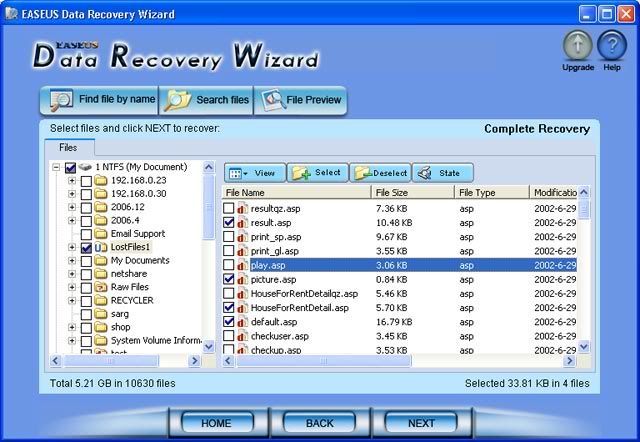Image resolution: width=640 pixels, height=442 pixels.
Task: Expand the 2006.4 folder
Action: point(72,221)
